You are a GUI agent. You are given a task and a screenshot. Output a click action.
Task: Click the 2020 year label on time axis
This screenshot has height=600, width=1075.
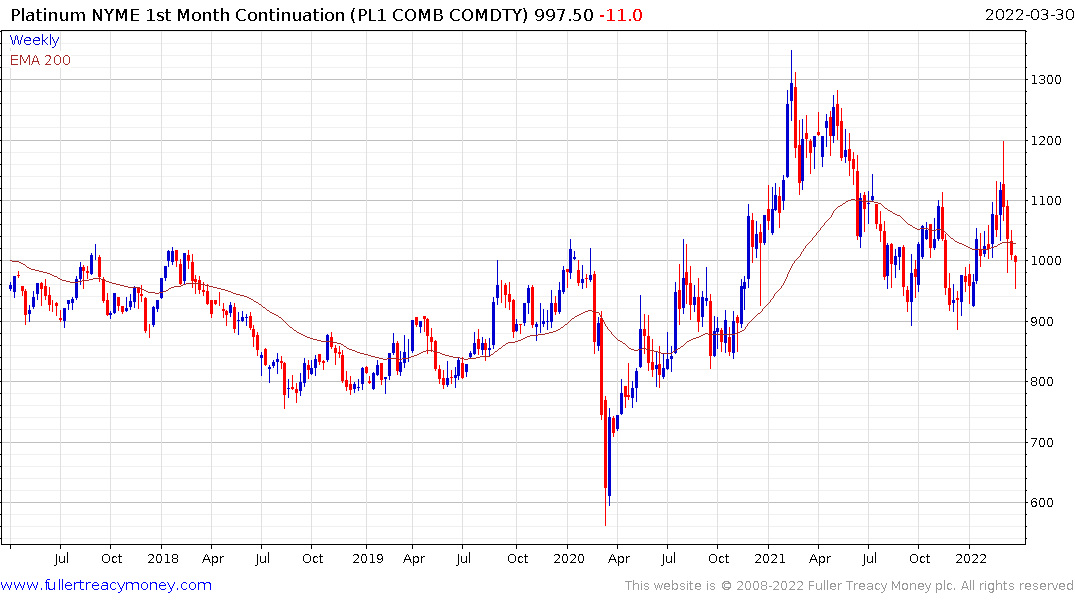(x=569, y=559)
